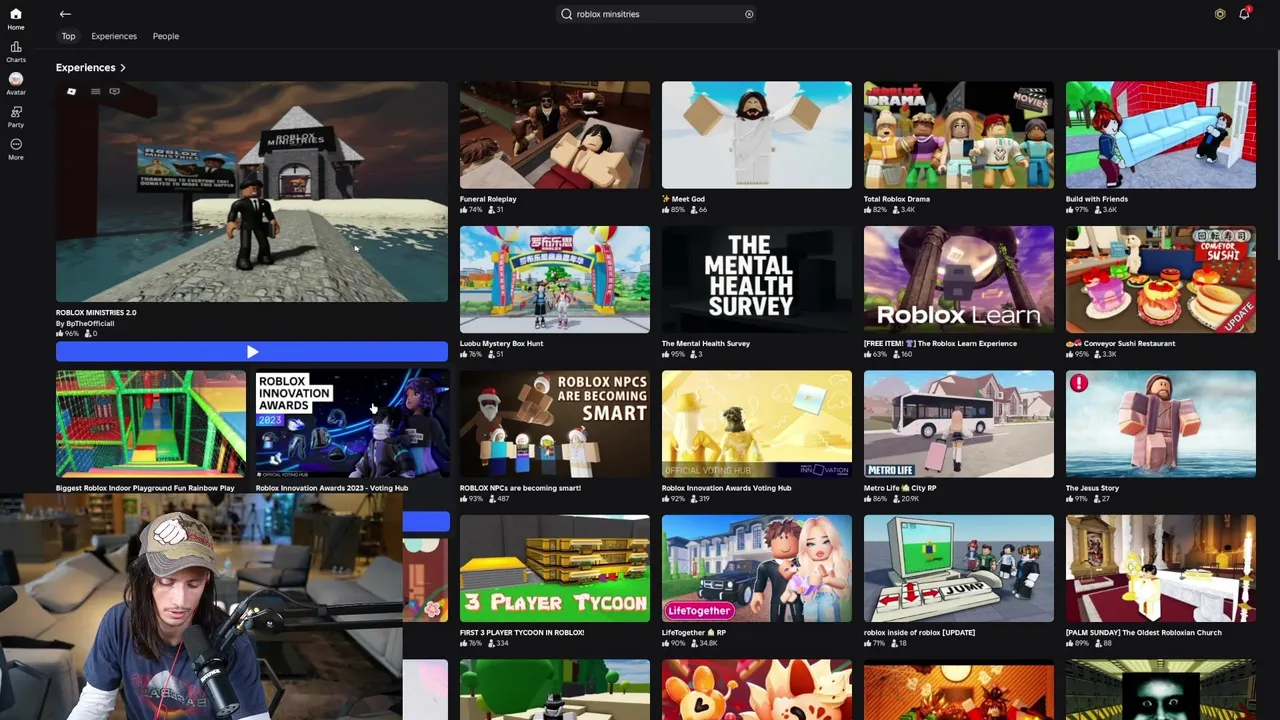Viewport: 1280px width, 720px height.
Task: Open Conveyor Sushi Restaurant thumbnail
Action: click(1160, 280)
